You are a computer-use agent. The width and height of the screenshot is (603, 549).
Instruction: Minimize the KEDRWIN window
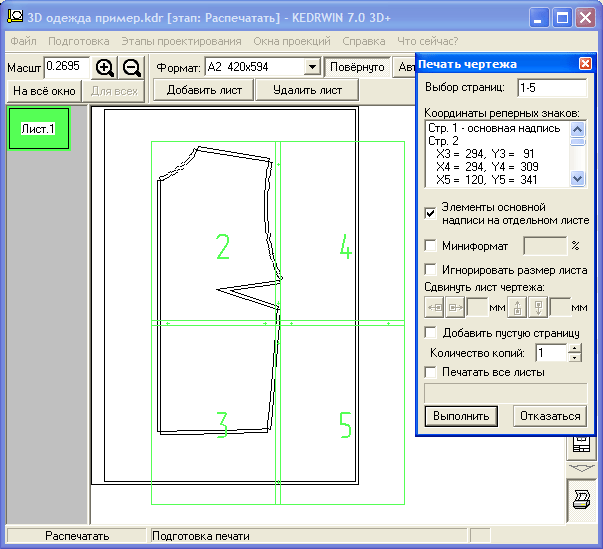pyautogui.click(x=538, y=18)
